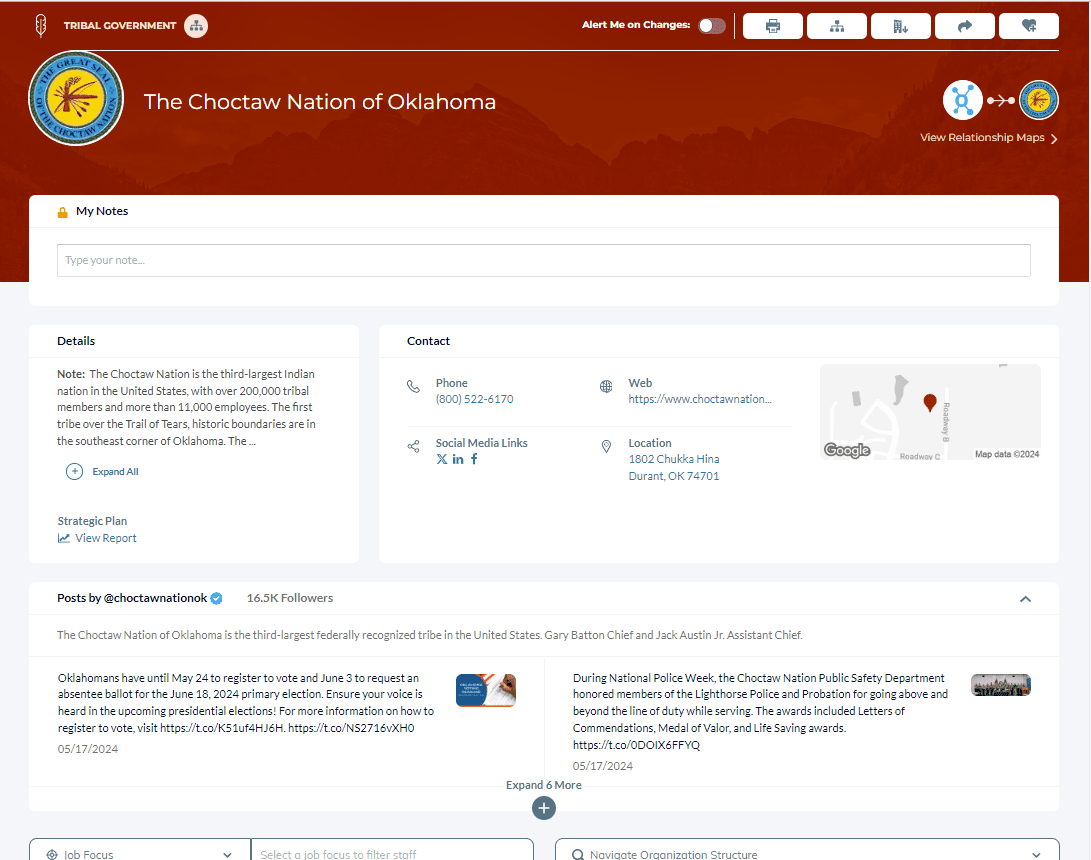This screenshot has height=860, width=1091.
Task: Click the org chart circle beside Tribal Government
Action: 196,26
